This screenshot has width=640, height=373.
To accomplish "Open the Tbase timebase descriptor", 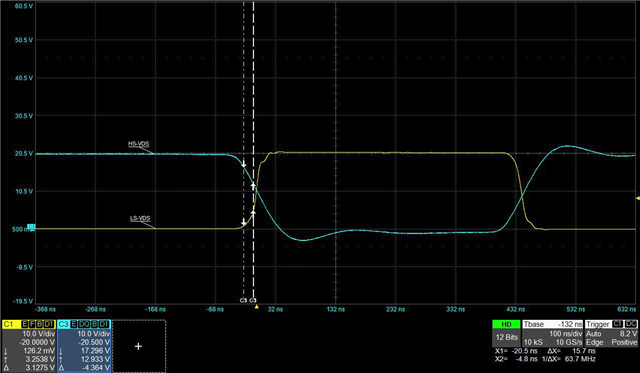I will tap(553, 333).
